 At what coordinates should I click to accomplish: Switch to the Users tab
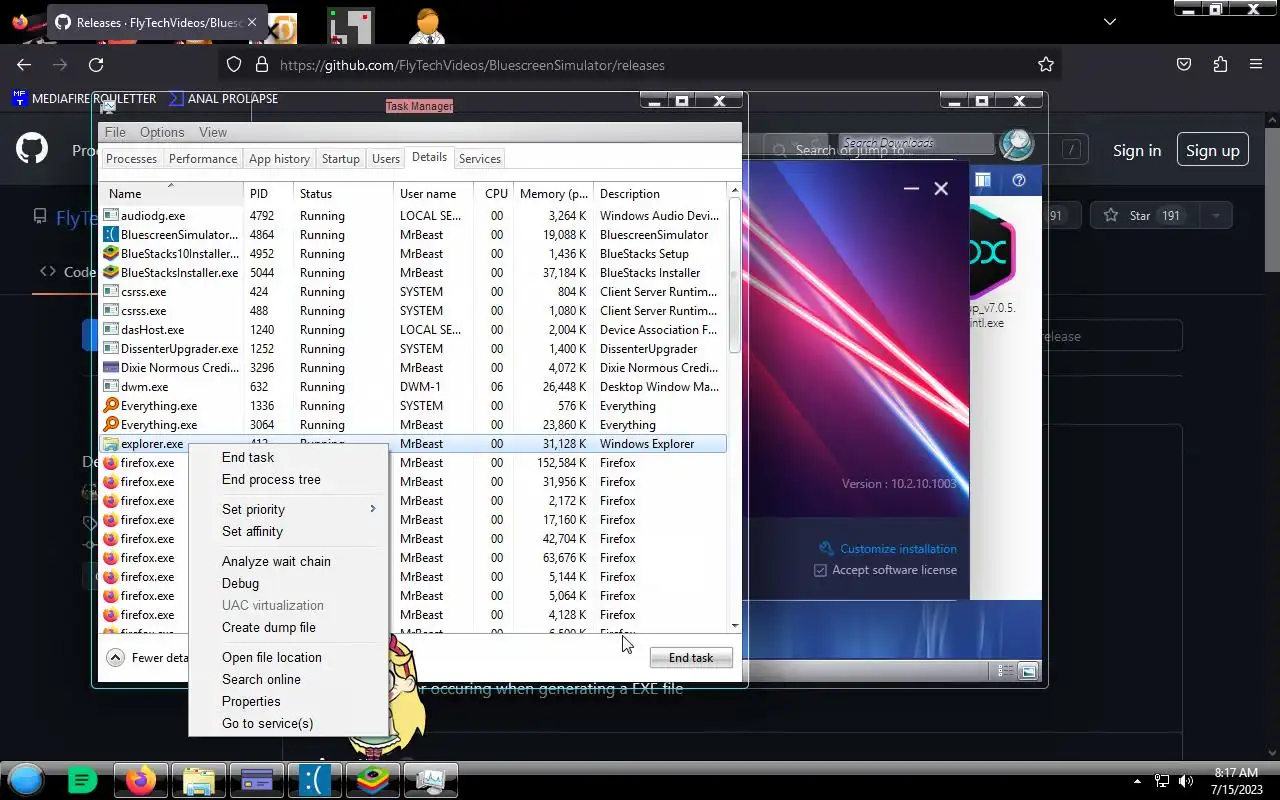tap(386, 158)
